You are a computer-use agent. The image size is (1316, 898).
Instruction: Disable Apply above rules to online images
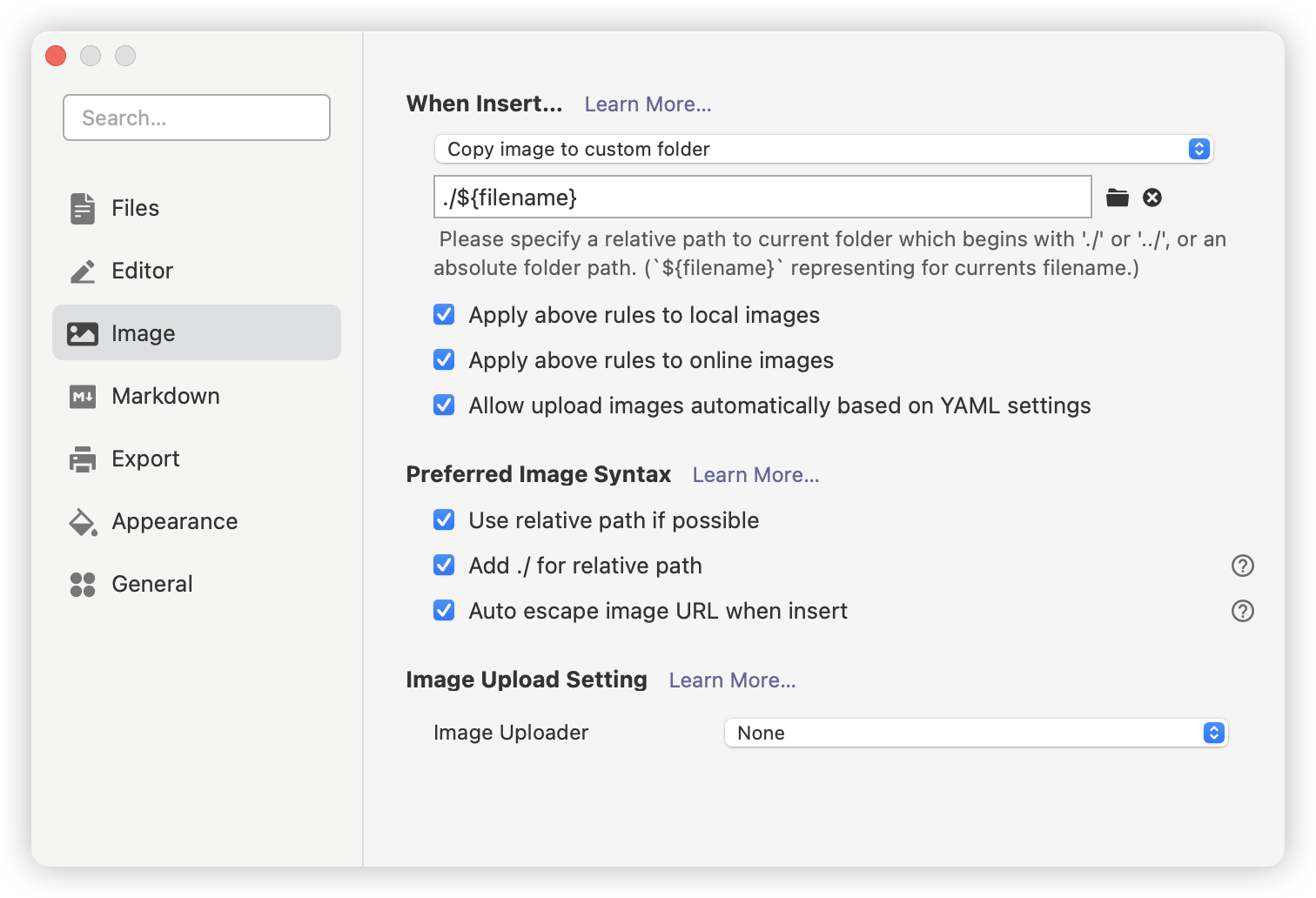pyautogui.click(x=444, y=359)
